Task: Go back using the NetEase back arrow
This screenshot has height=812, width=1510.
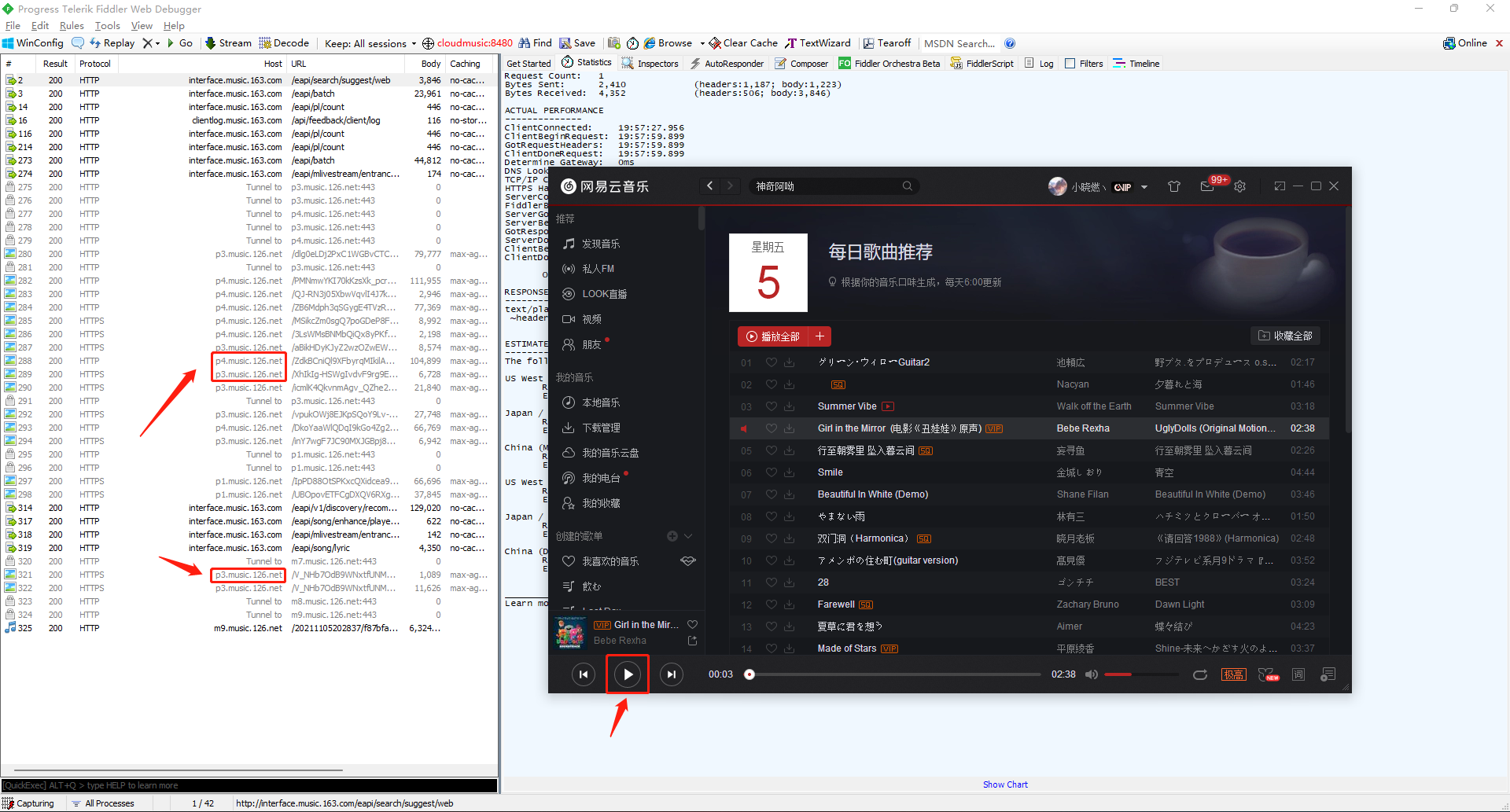Action: coord(710,186)
